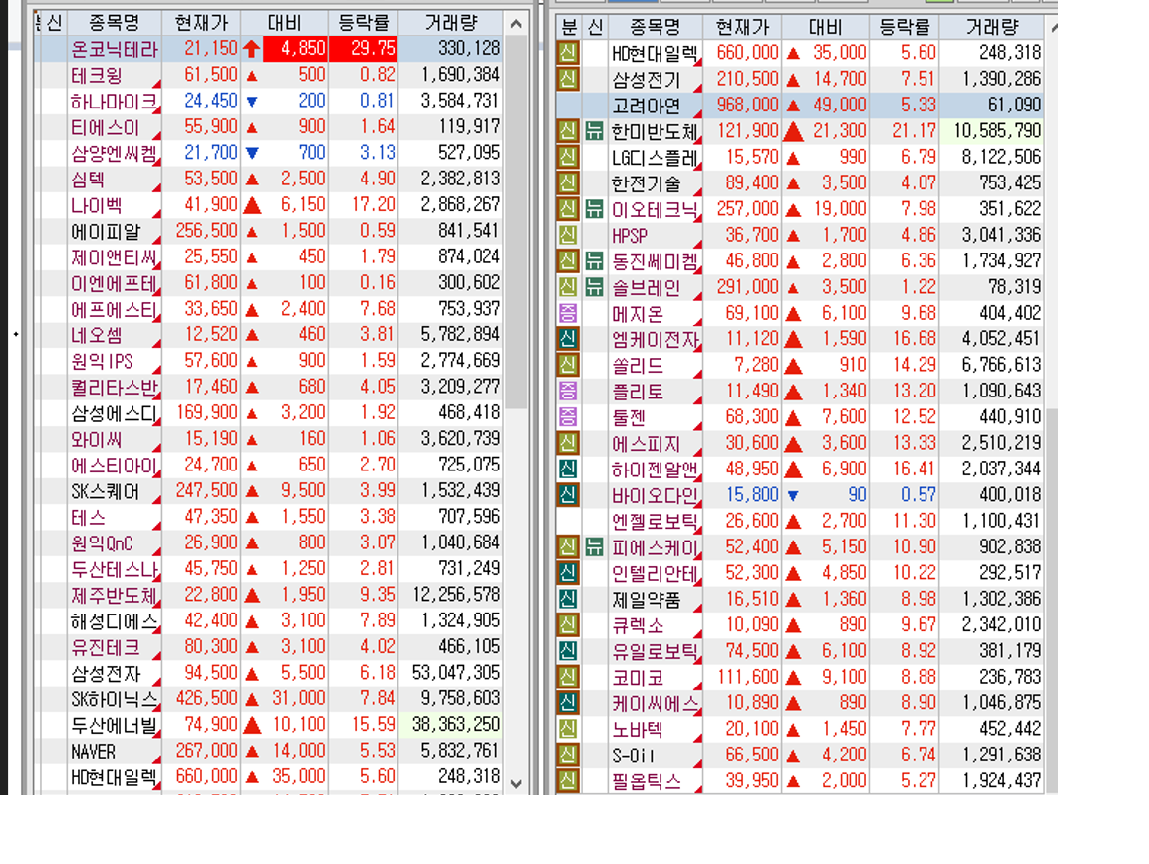Select the SK스퀘어 stock row

(268, 491)
